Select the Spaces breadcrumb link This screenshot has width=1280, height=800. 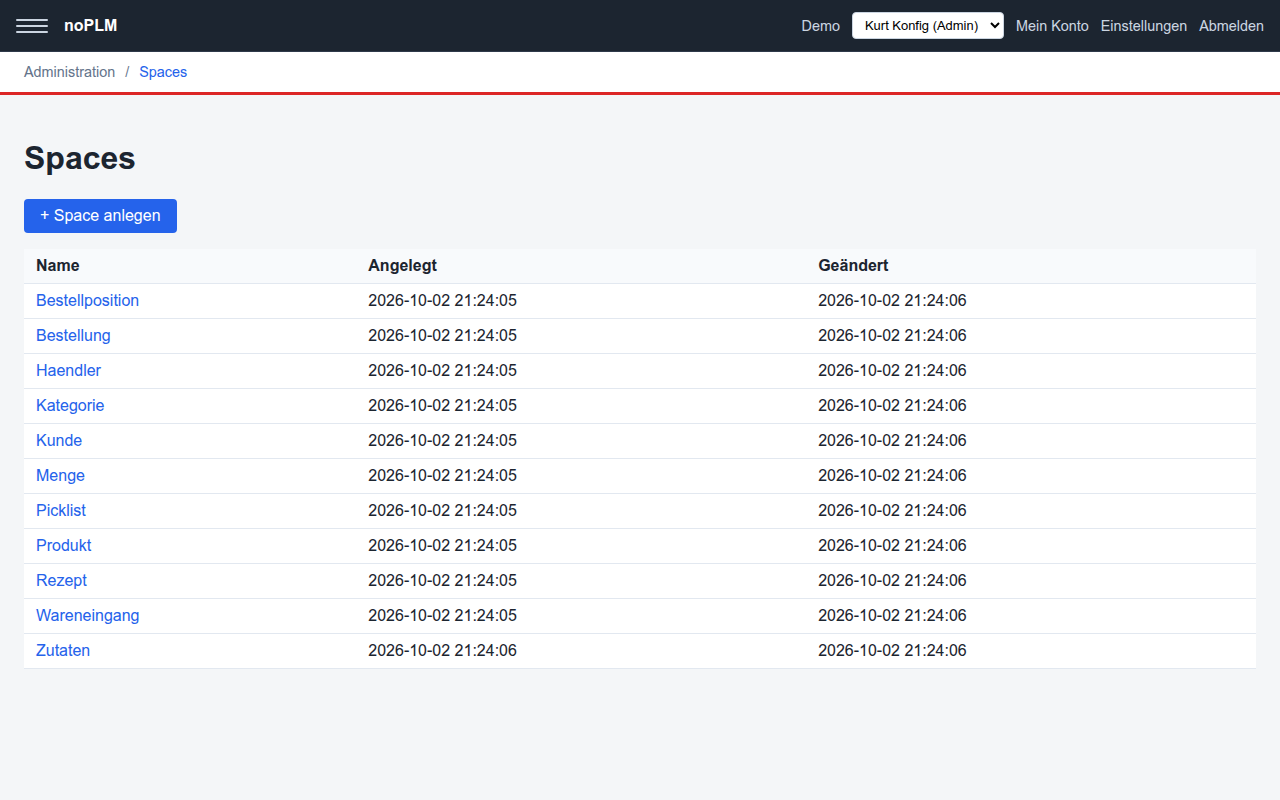[x=163, y=72]
